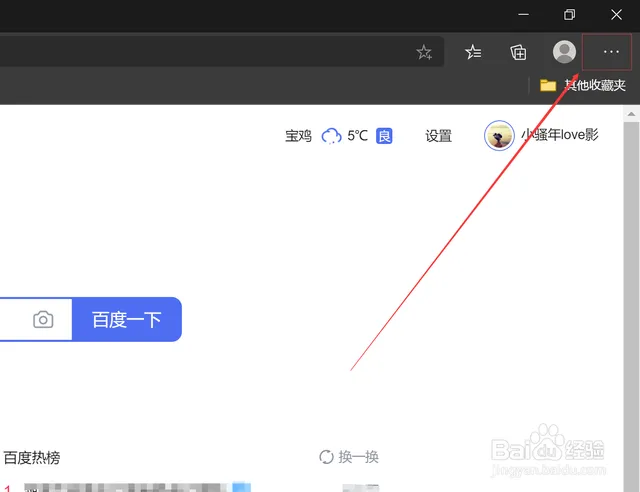Click the camera image search icon
The width and height of the screenshot is (640, 492).
click(43, 319)
